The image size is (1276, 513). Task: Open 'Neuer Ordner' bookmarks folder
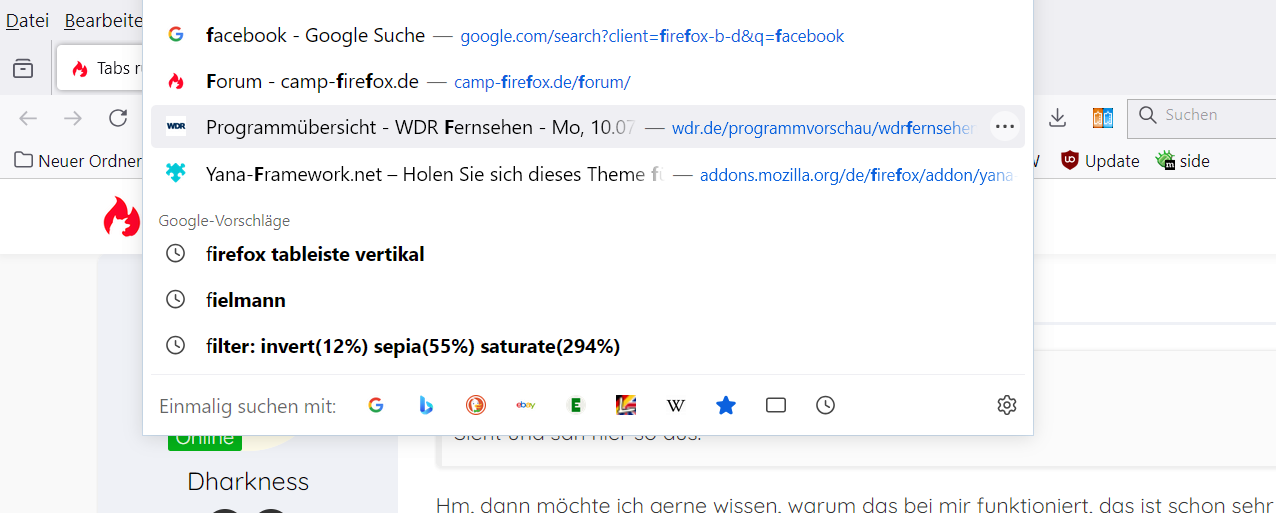point(78,160)
